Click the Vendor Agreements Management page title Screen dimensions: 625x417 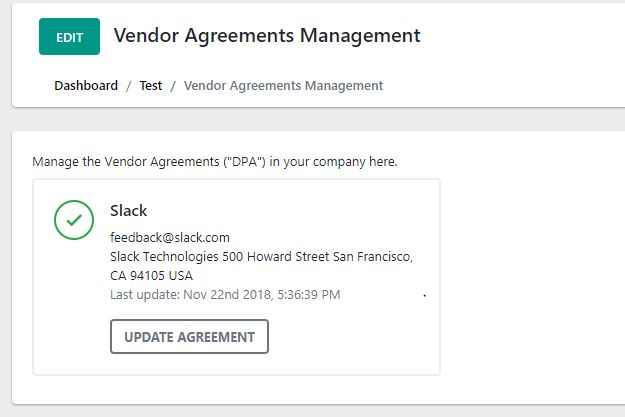coord(267,36)
